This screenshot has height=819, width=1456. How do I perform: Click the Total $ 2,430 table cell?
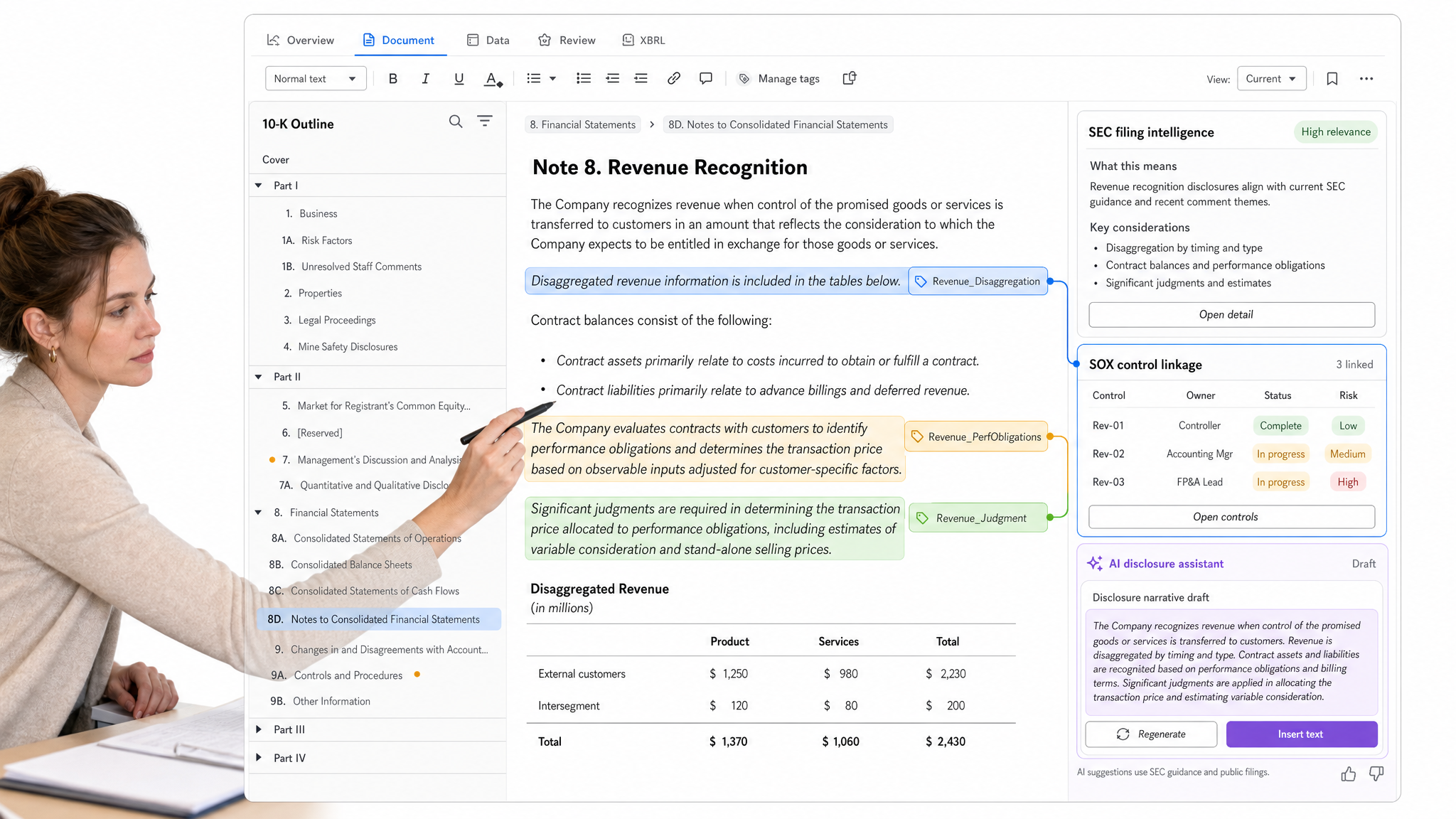[946, 742]
